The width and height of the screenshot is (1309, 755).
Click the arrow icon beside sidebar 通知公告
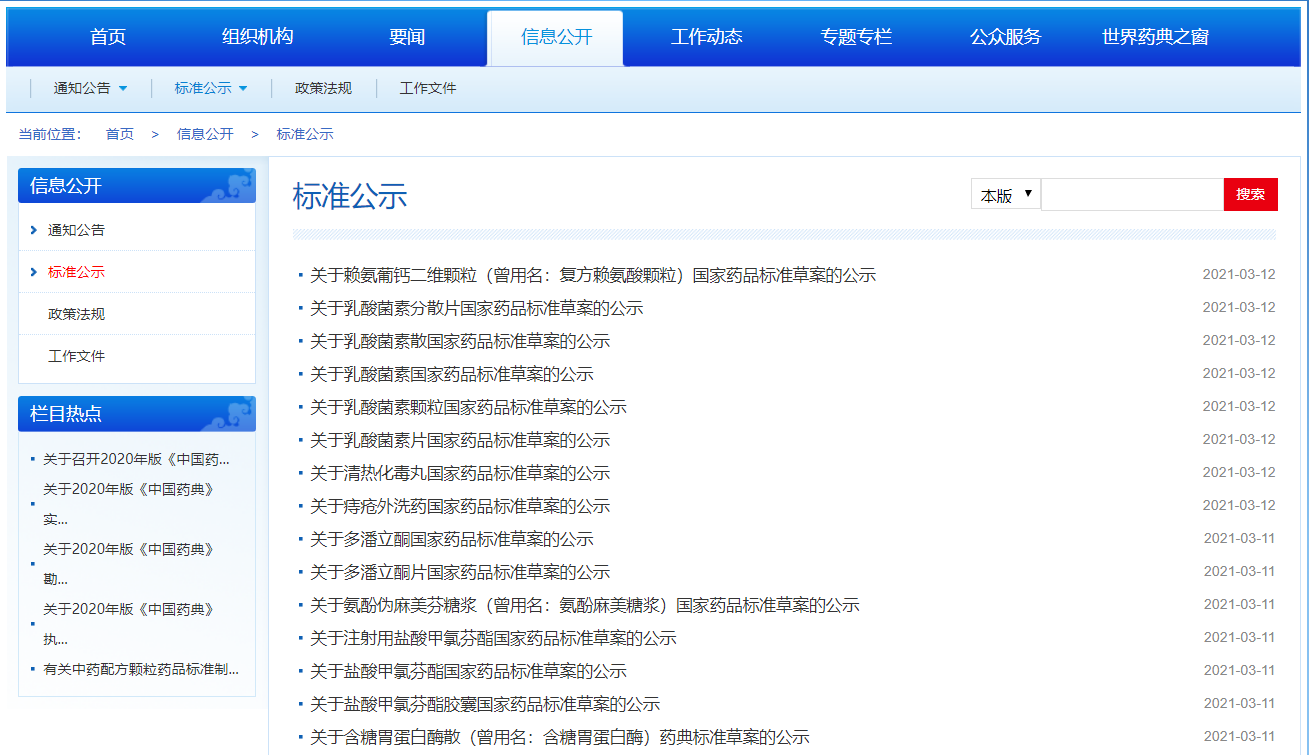click(x=34, y=230)
